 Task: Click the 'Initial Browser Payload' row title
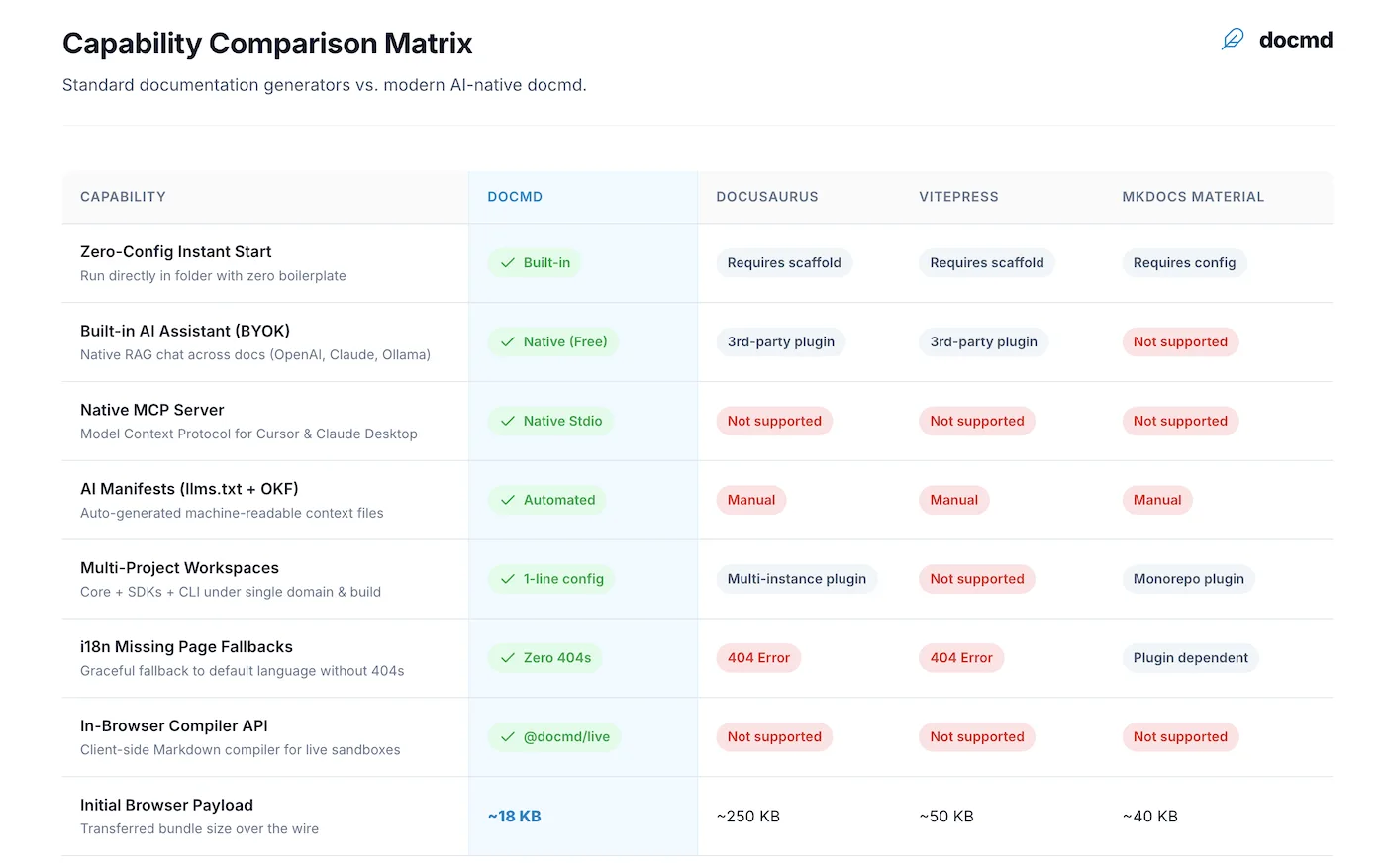click(x=166, y=806)
